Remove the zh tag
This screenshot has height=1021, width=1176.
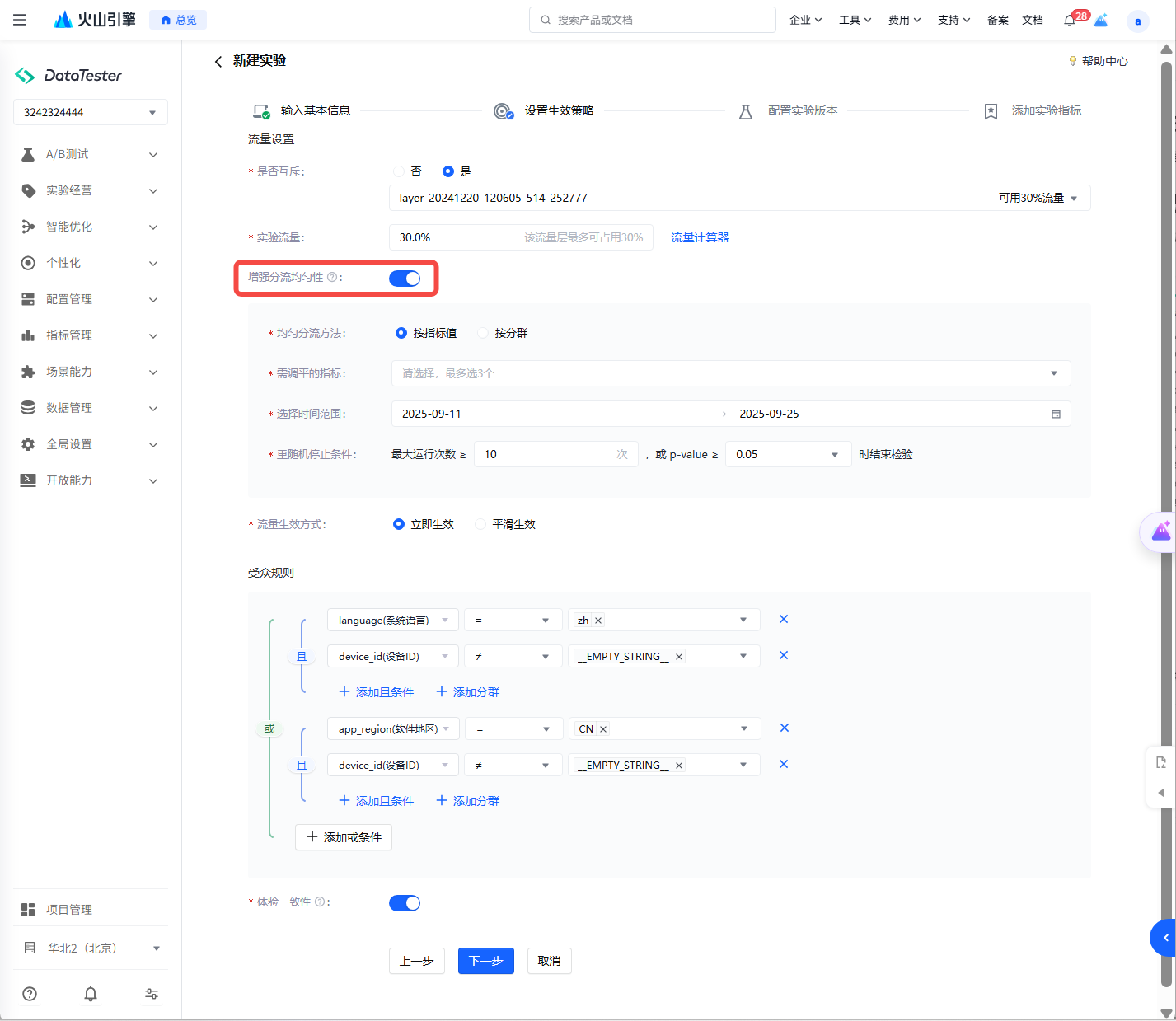click(598, 621)
